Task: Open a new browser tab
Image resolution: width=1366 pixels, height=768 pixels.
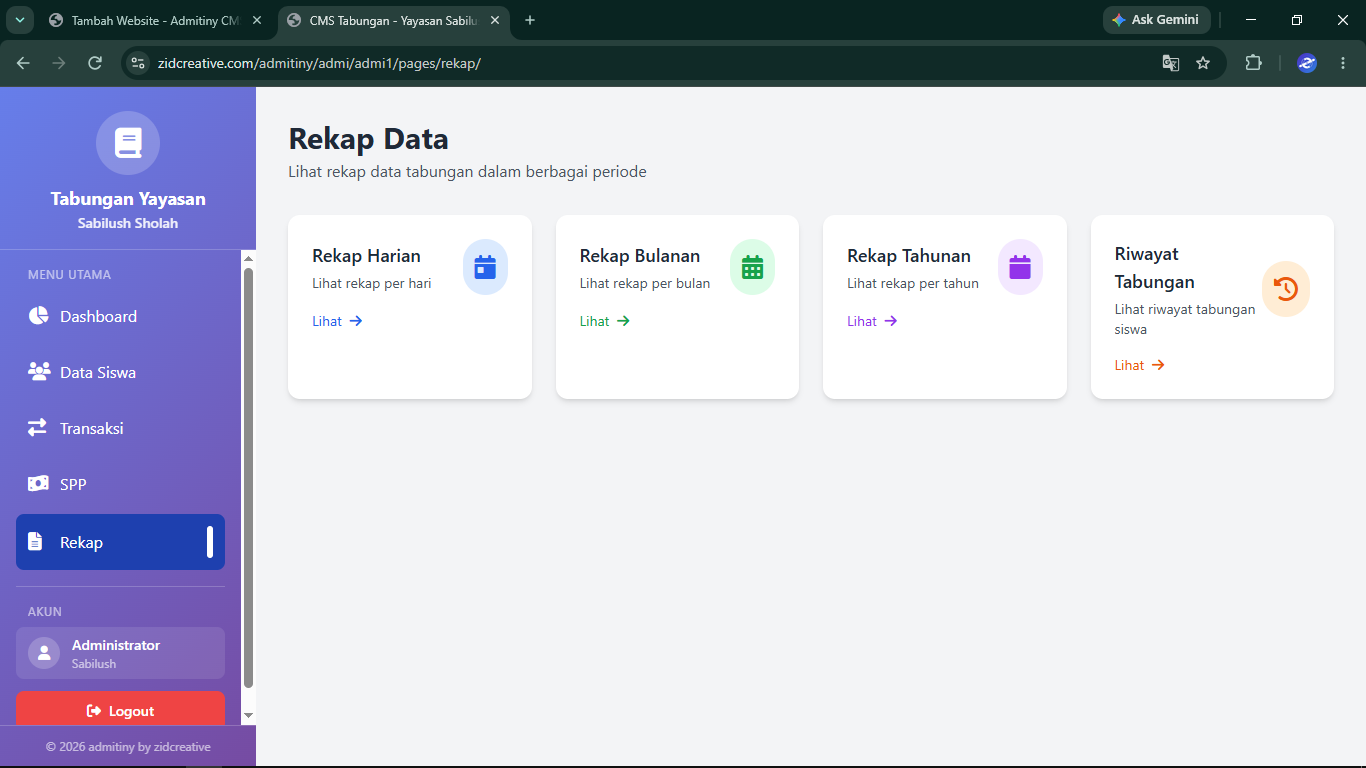Action: (530, 20)
